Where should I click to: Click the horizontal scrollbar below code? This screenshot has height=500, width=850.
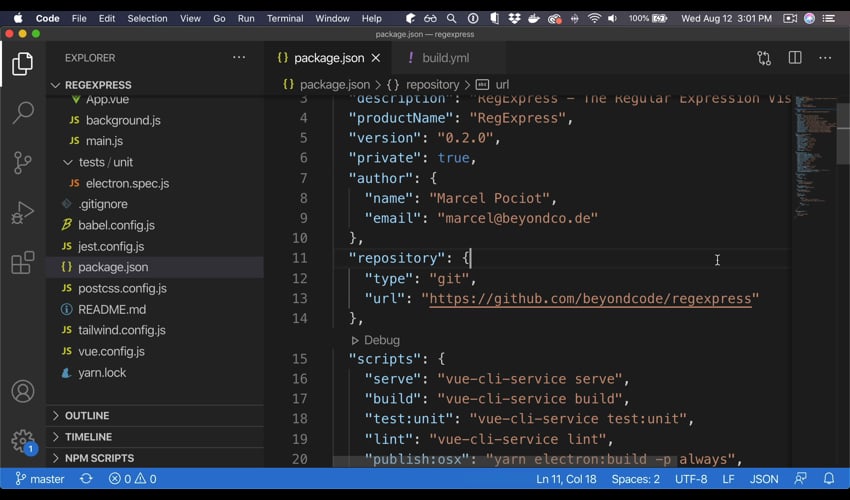point(504,461)
